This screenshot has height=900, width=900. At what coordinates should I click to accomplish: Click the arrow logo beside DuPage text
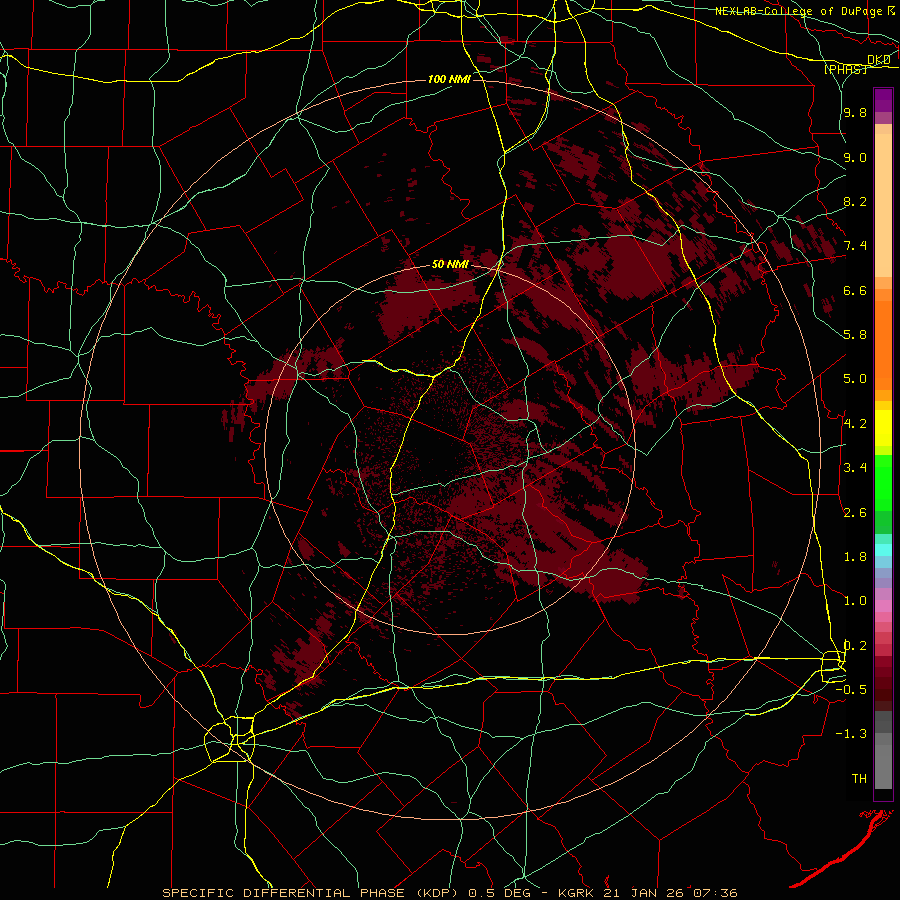point(892,11)
